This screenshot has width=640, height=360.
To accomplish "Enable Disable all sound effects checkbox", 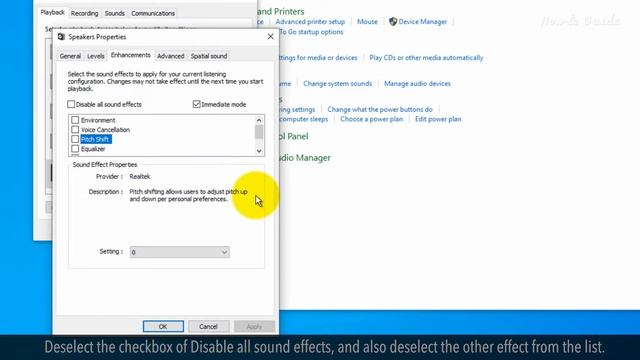I will click(x=71, y=104).
